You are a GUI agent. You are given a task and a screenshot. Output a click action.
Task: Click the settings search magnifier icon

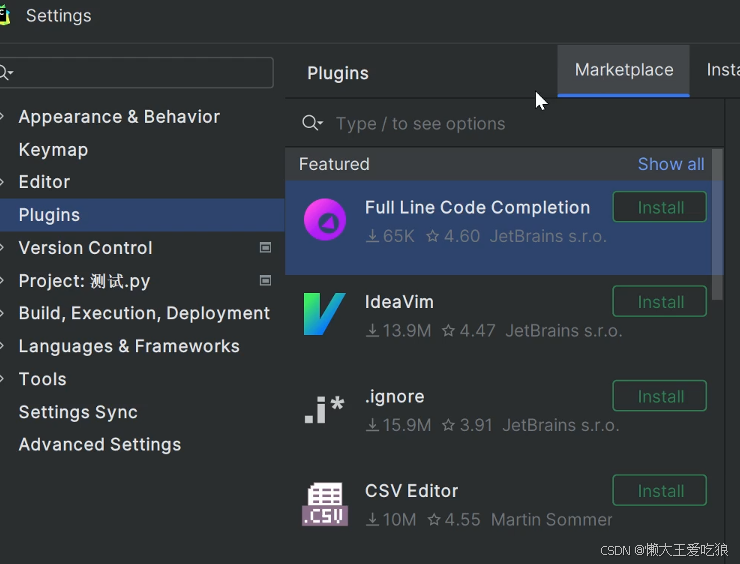(x=6, y=73)
